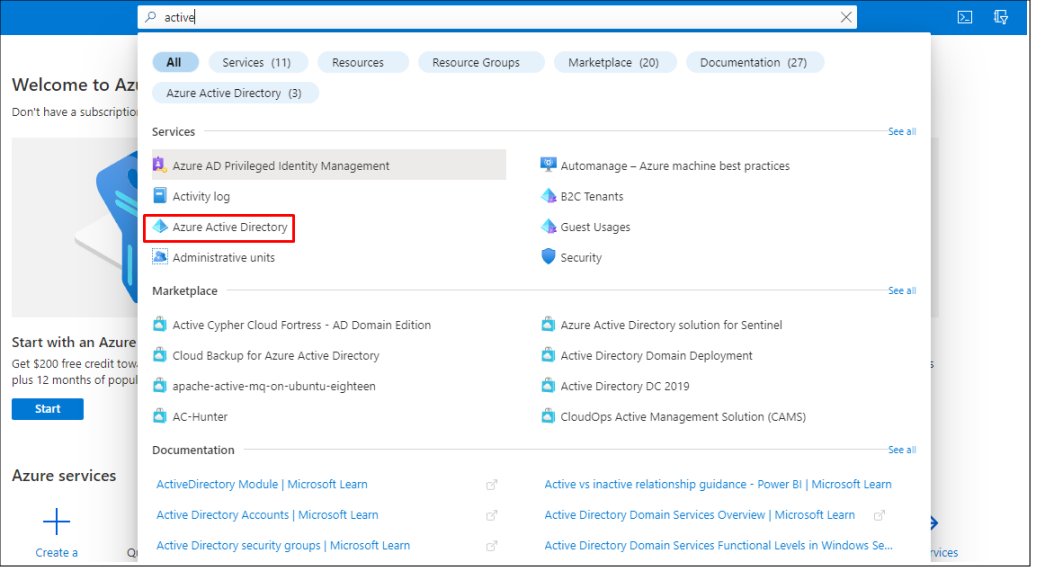Click external link icon beside Active Directory Accounts
Image resolution: width=1040 pixels, height=576 pixels.
click(491, 516)
